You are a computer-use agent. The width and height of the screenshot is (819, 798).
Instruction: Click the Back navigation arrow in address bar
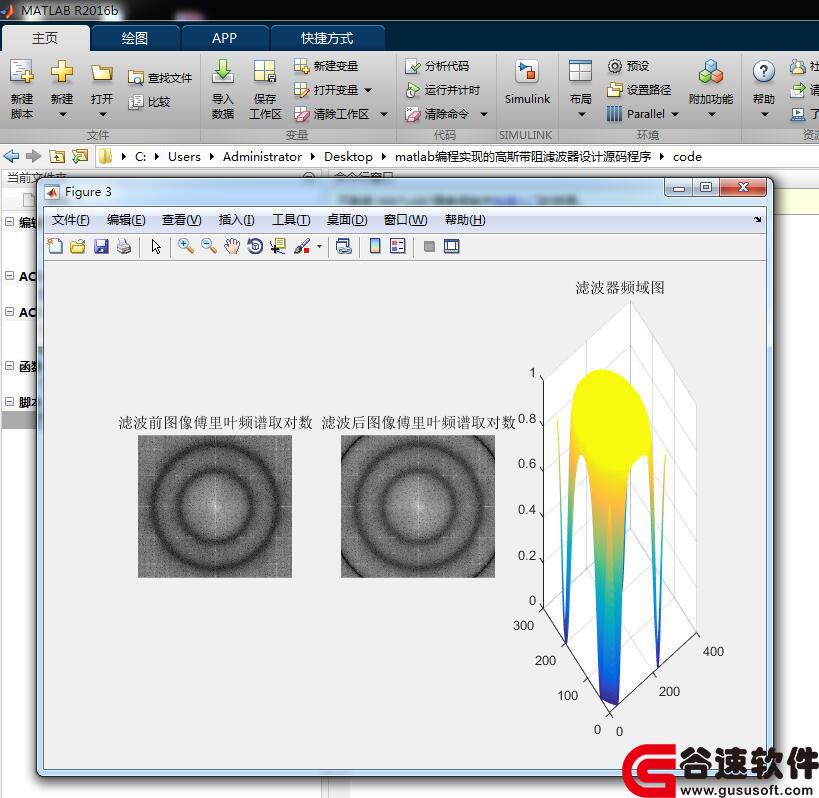click(11, 156)
